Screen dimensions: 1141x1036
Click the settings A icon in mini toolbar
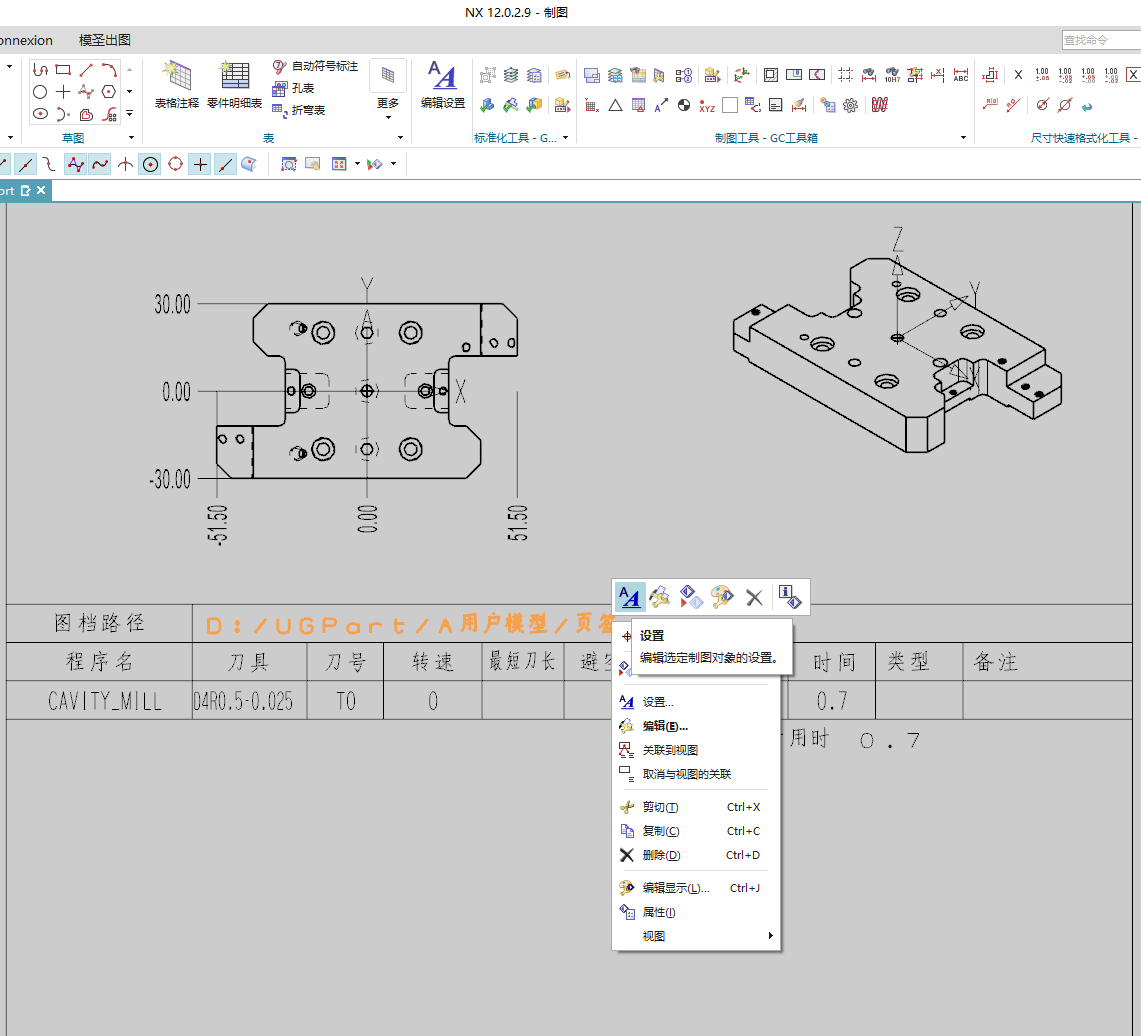point(629,597)
